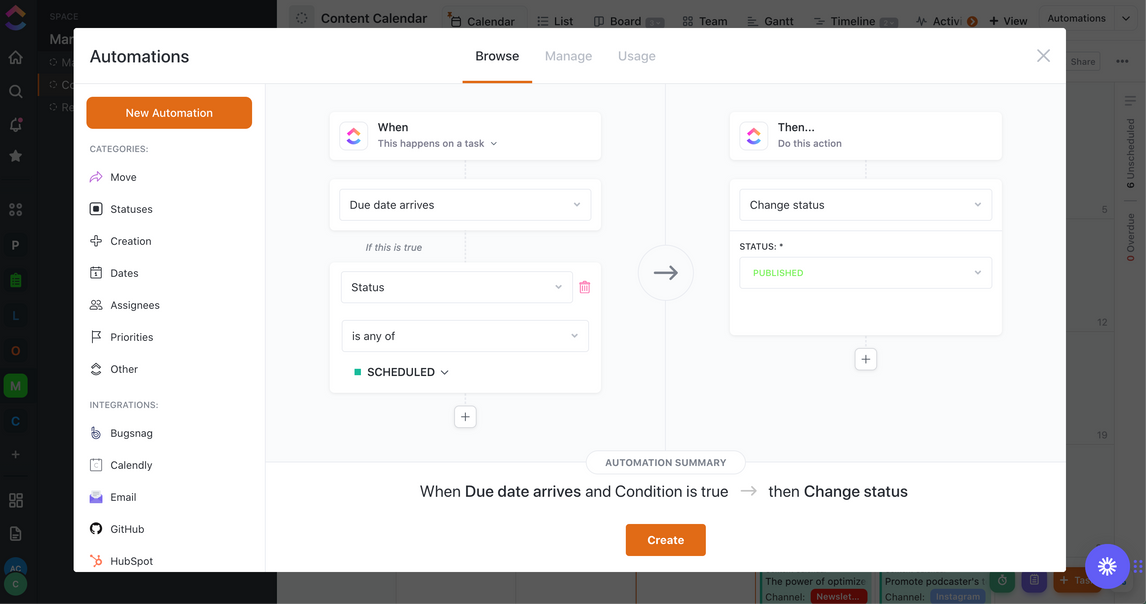Switch to the Usage tab
Screen dimensions: 1146x604
636,56
